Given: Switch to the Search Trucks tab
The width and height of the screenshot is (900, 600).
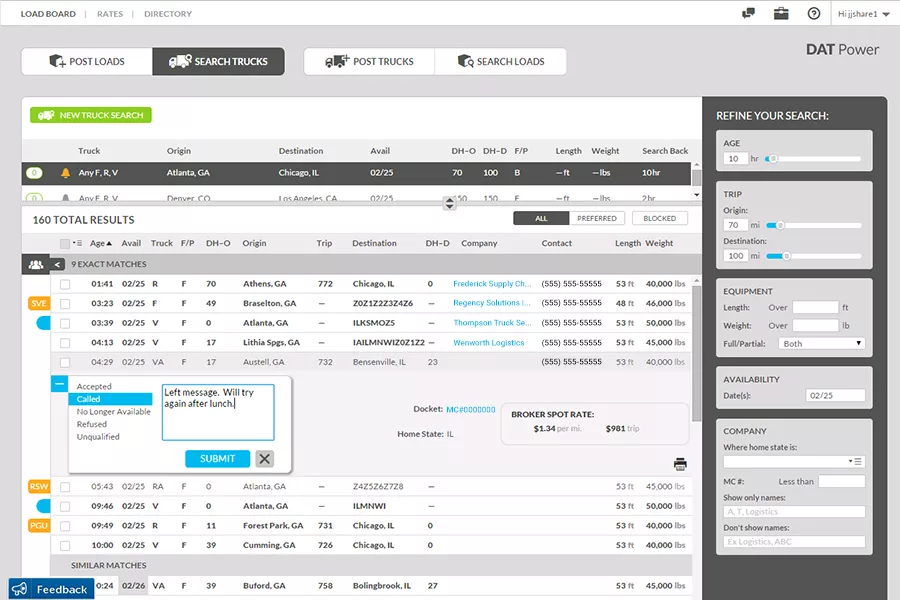Looking at the screenshot, I should point(219,61).
